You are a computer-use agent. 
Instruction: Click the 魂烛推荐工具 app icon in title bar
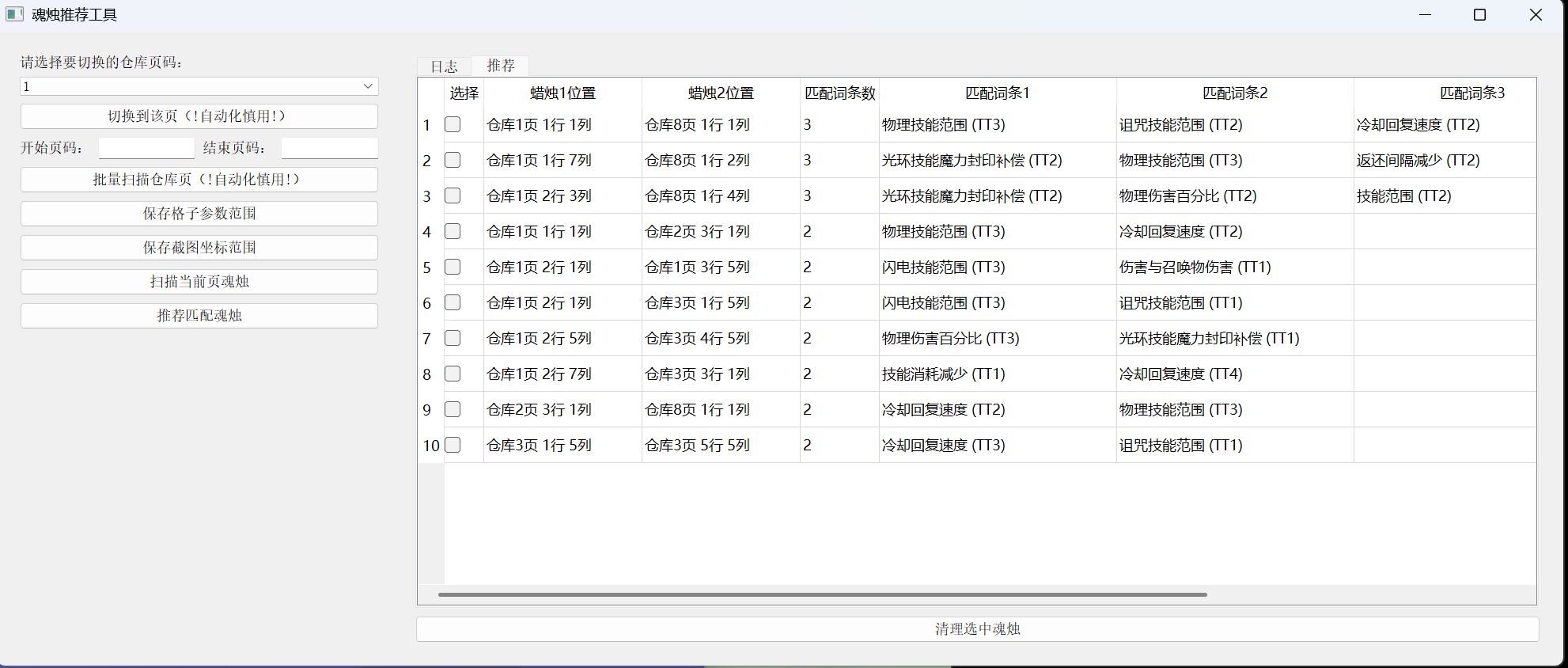[x=14, y=14]
